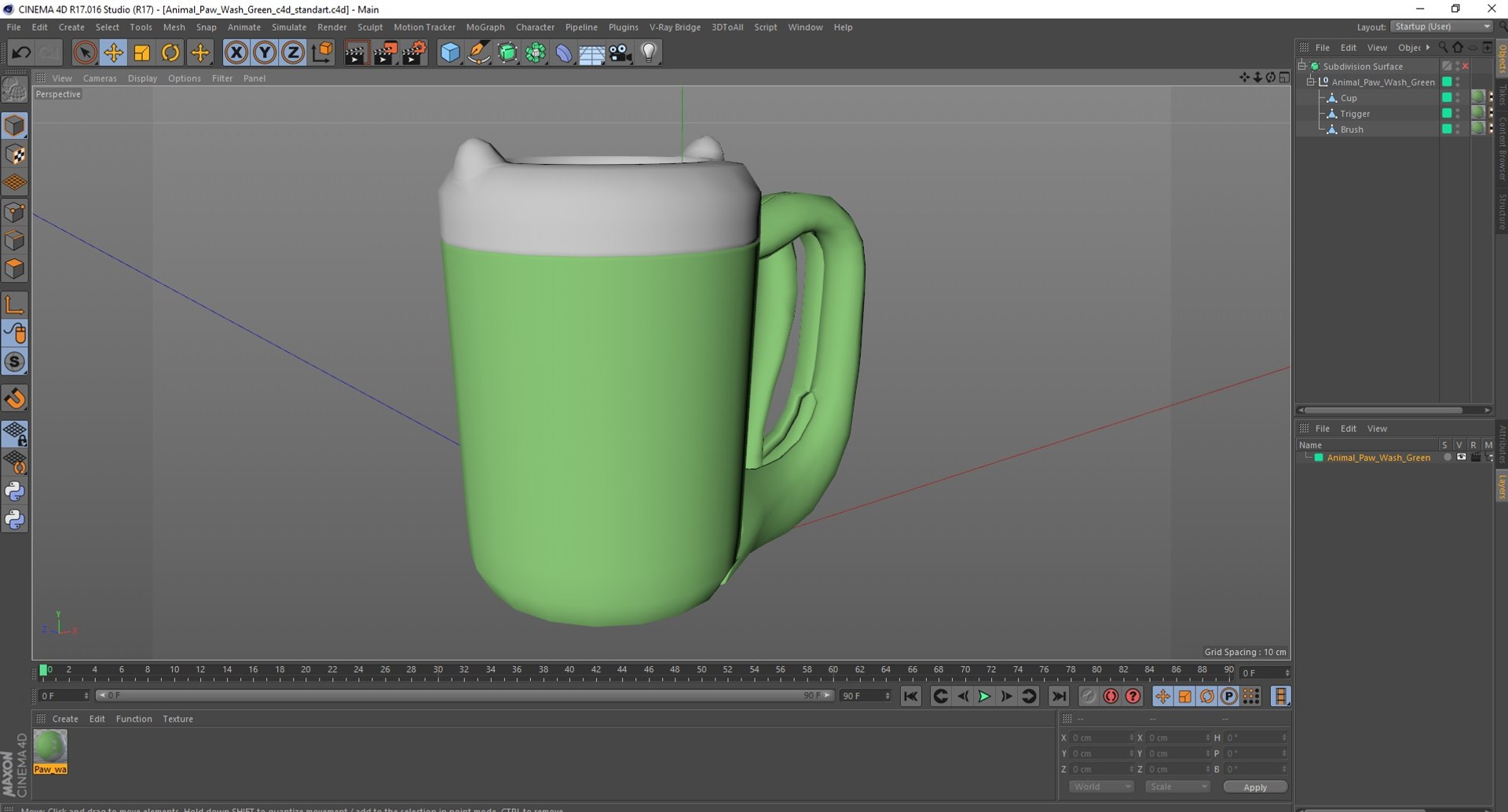Image resolution: width=1508 pixels, height=812 pixels.
Task: Select the Rotate tool in the top toolbar
Action: point(170,53)
